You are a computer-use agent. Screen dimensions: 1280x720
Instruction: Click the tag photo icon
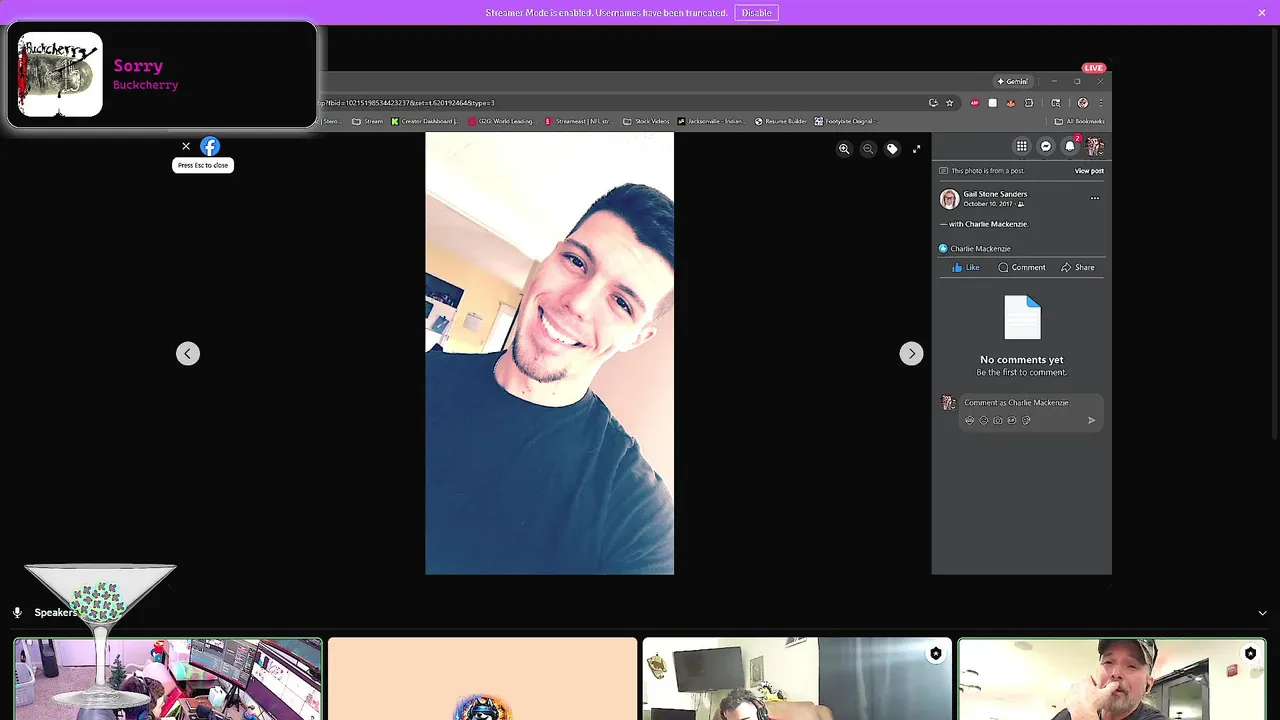click(x=892, y=149)
